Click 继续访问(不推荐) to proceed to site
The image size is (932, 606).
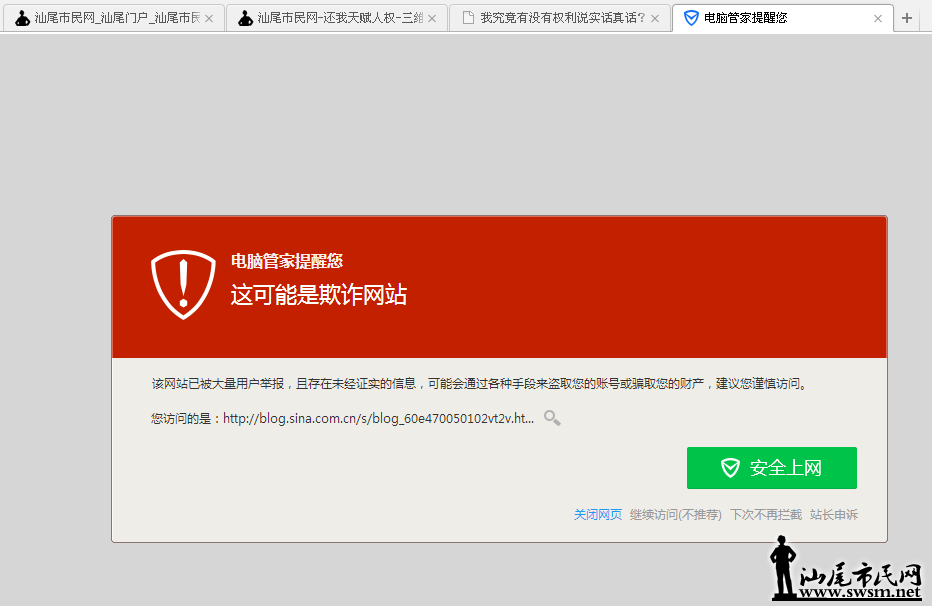[x=676, y=514]
